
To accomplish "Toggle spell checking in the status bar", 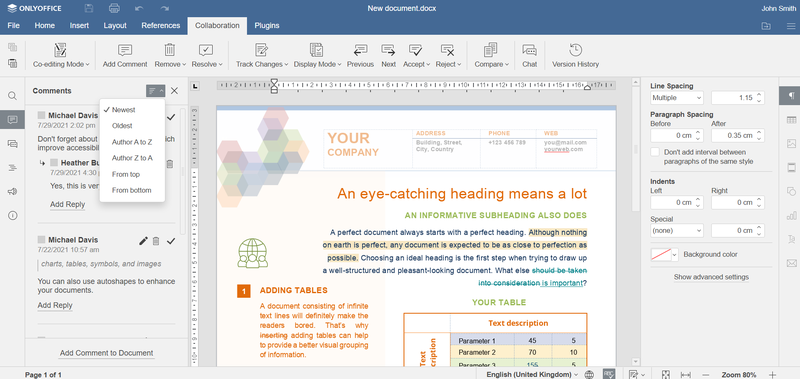I will coord(609,374).
